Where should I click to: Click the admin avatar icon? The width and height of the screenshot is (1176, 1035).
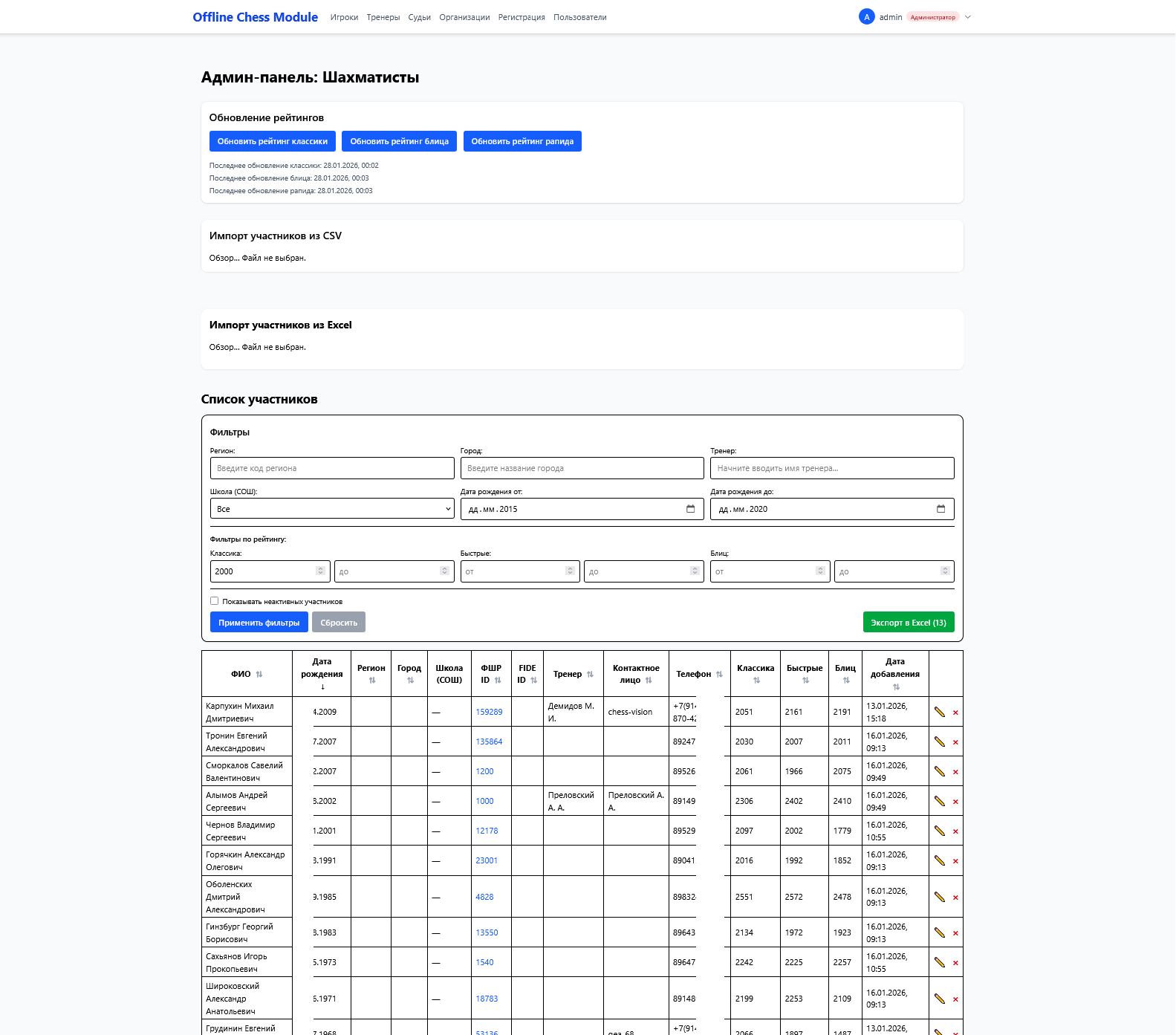[x=866, y=17]
